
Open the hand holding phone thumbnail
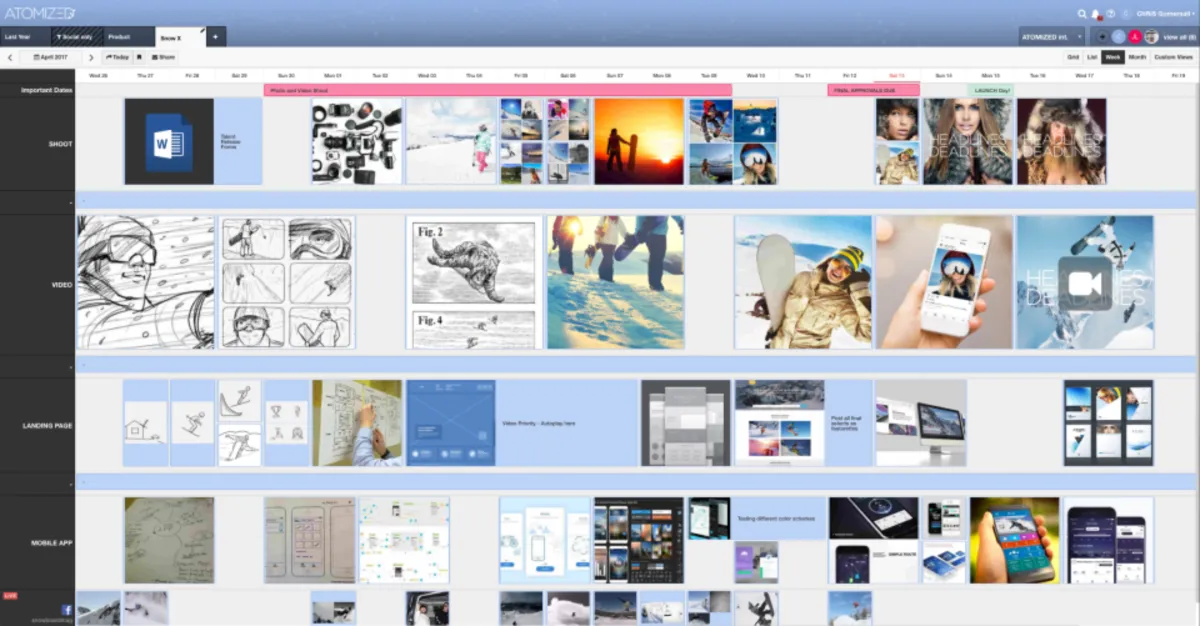(x=944, y=282)
